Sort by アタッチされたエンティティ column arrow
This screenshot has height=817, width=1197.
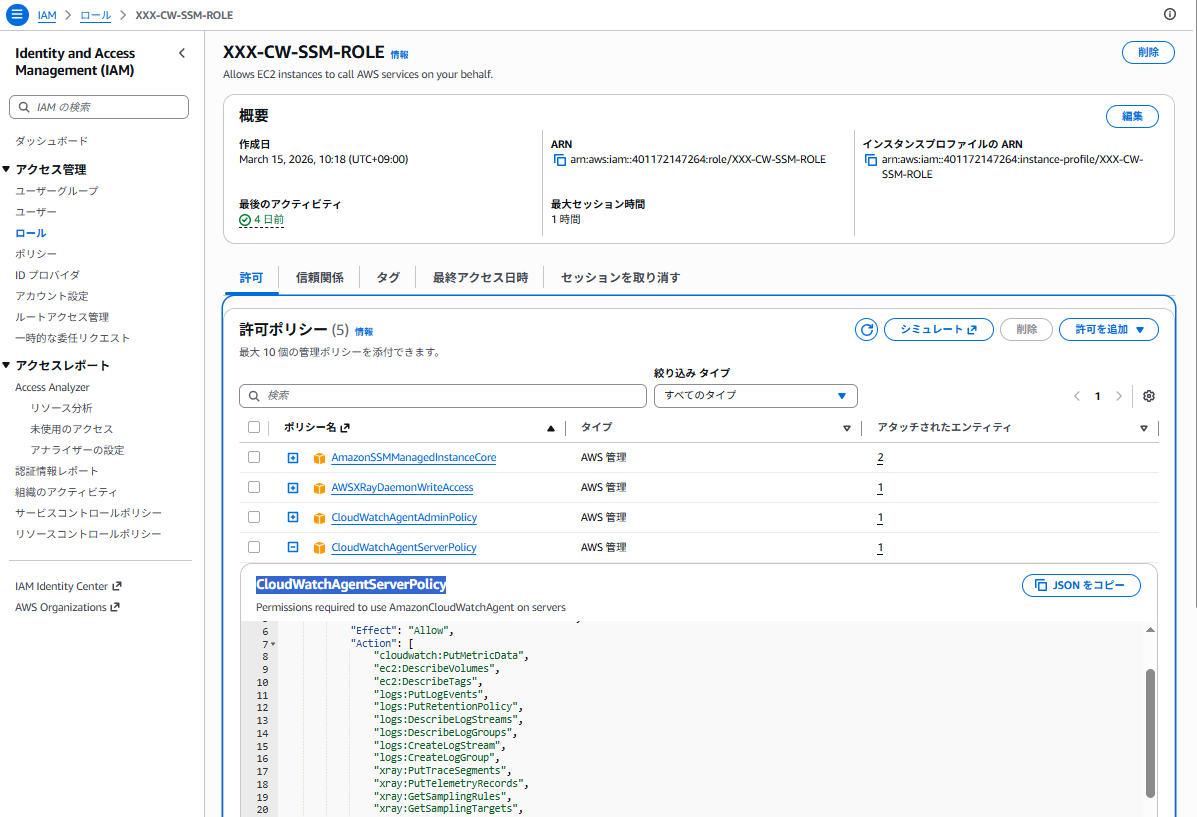tap(1144, 428)
